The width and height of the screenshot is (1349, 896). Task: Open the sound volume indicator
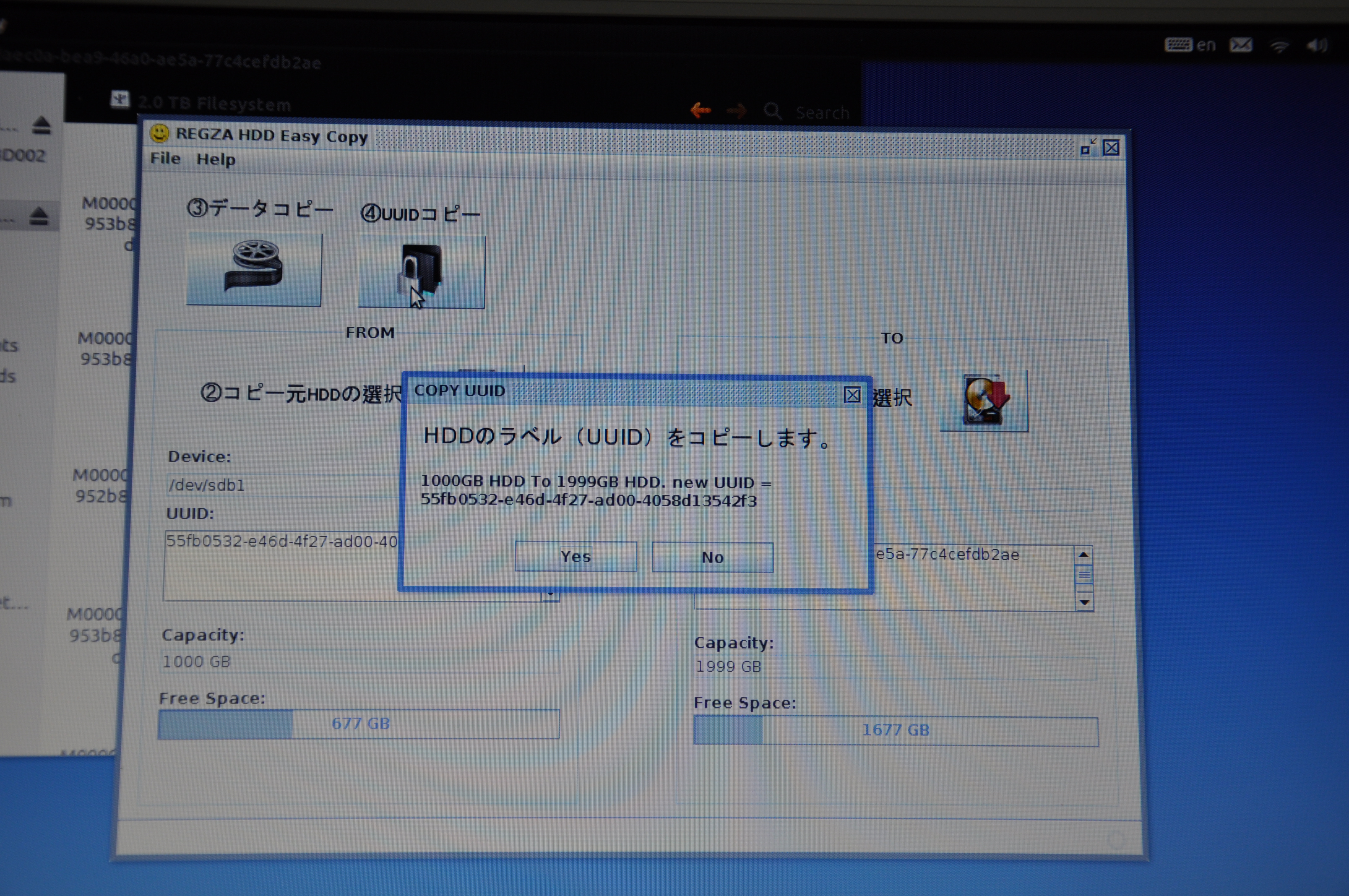pyautogui.click(x=1316, y=44)
